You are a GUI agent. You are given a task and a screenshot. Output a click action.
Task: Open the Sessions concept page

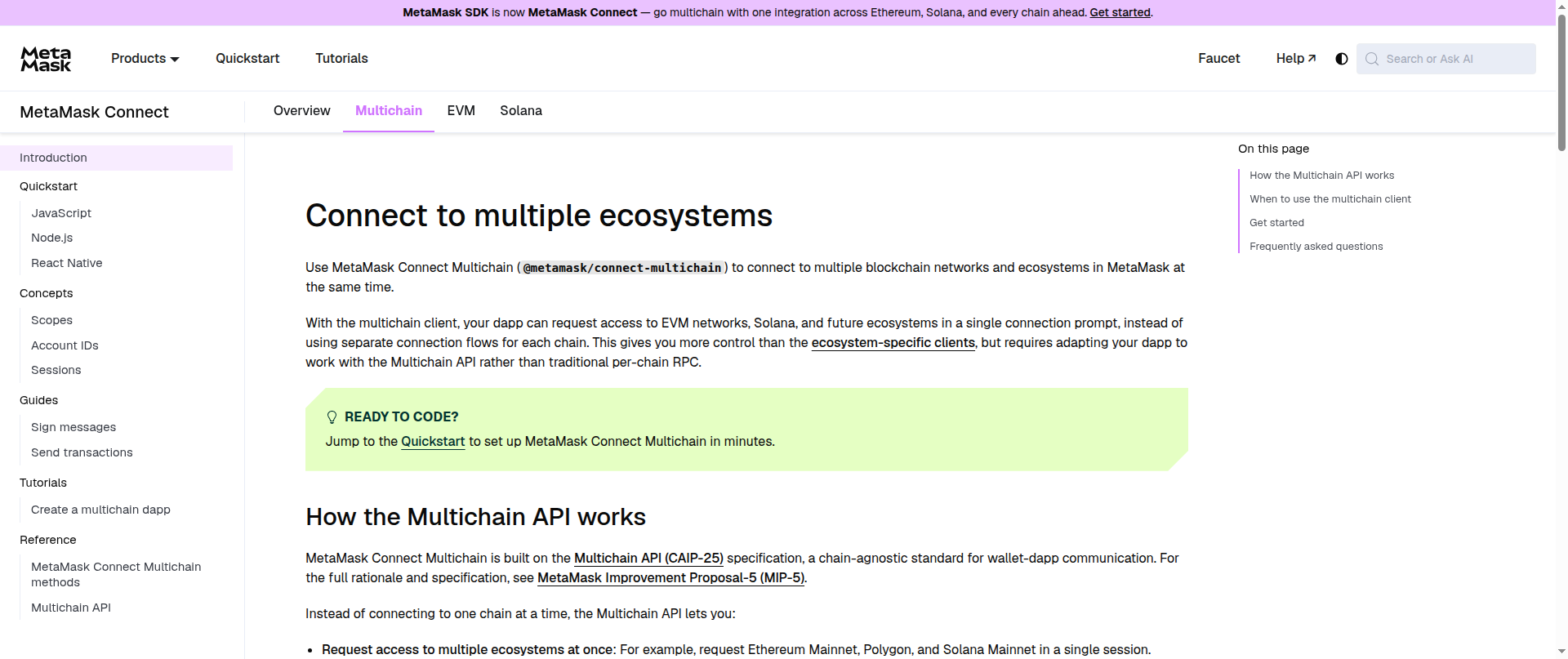point(56,370)
